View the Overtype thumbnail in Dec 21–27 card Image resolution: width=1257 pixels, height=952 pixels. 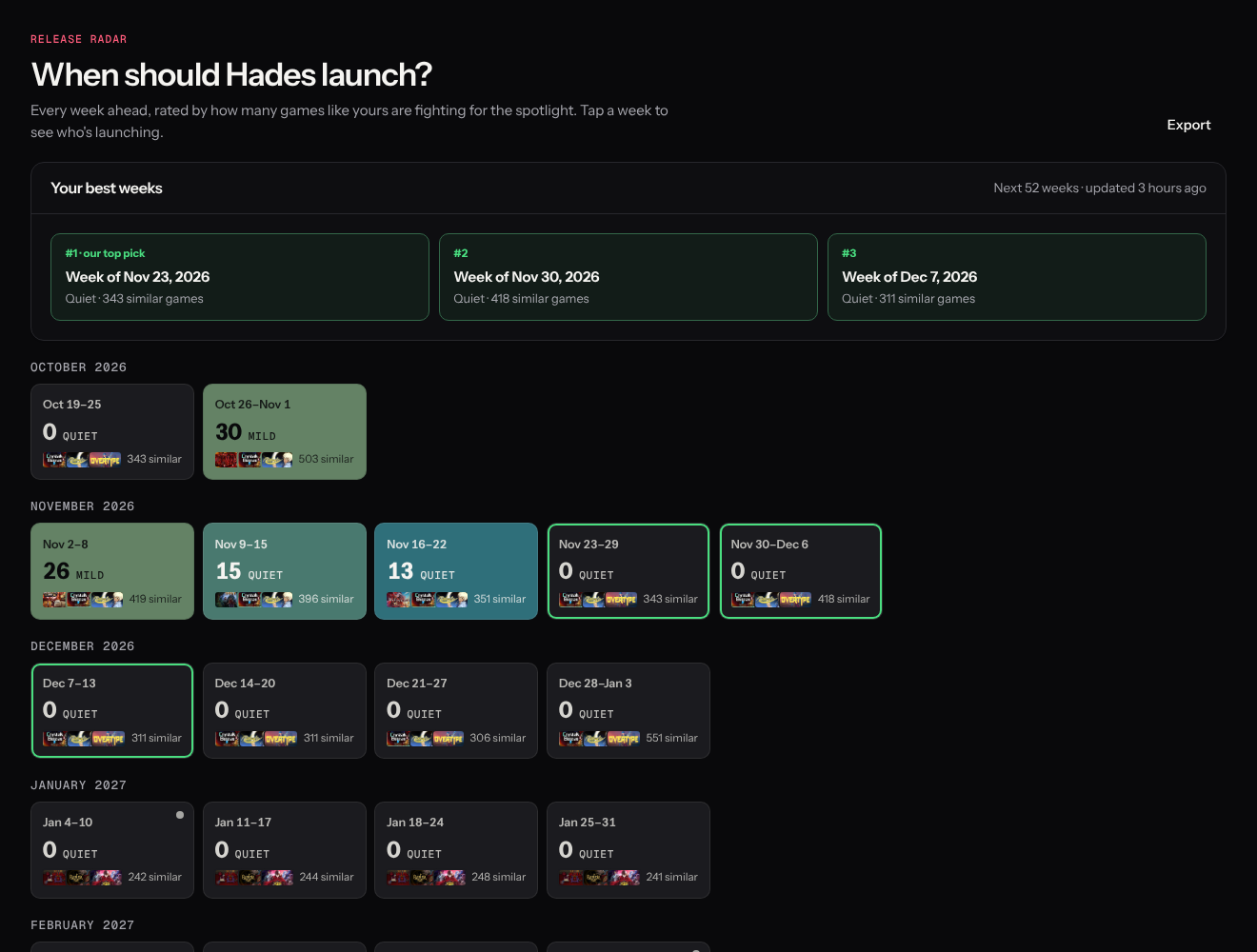coord(448,738)
